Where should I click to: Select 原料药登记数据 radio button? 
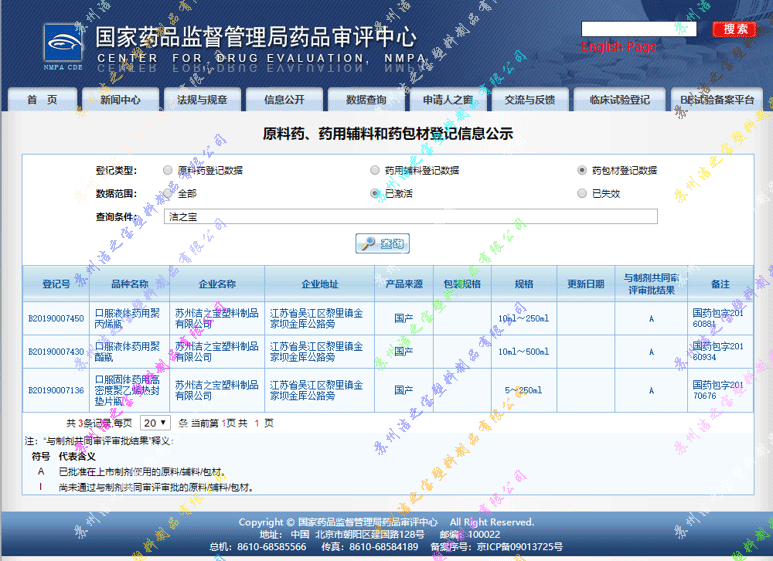pos(168,170)
